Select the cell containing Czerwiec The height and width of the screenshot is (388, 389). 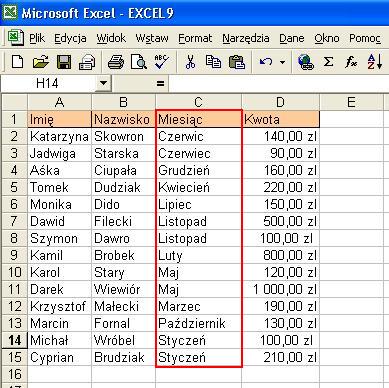(x=198, y=153)
